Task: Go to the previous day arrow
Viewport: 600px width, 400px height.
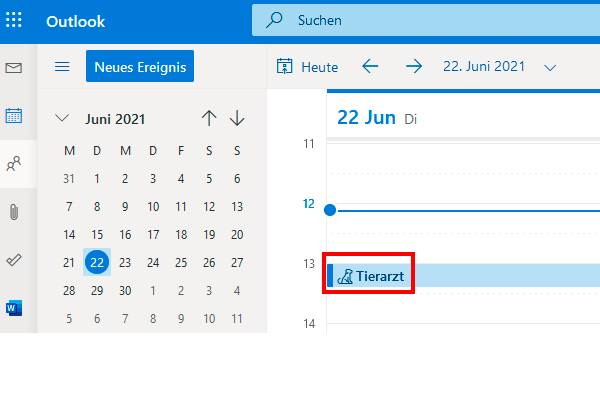Action: tap(370, 67)
